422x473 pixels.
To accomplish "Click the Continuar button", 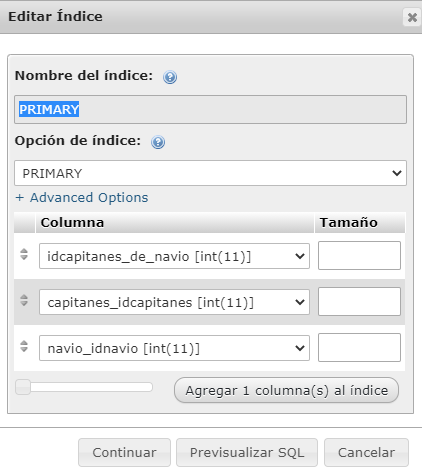I will tap(124, 453).
